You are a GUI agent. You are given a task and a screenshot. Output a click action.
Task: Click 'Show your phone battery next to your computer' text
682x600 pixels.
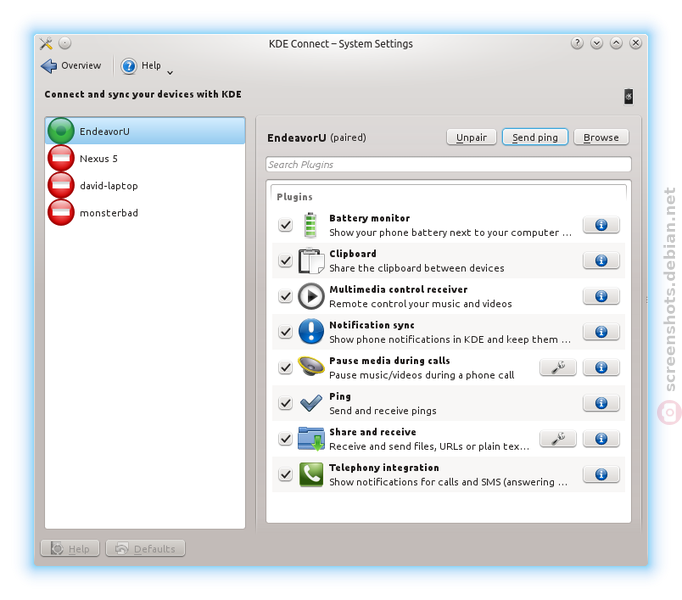(x=450, y=233)
